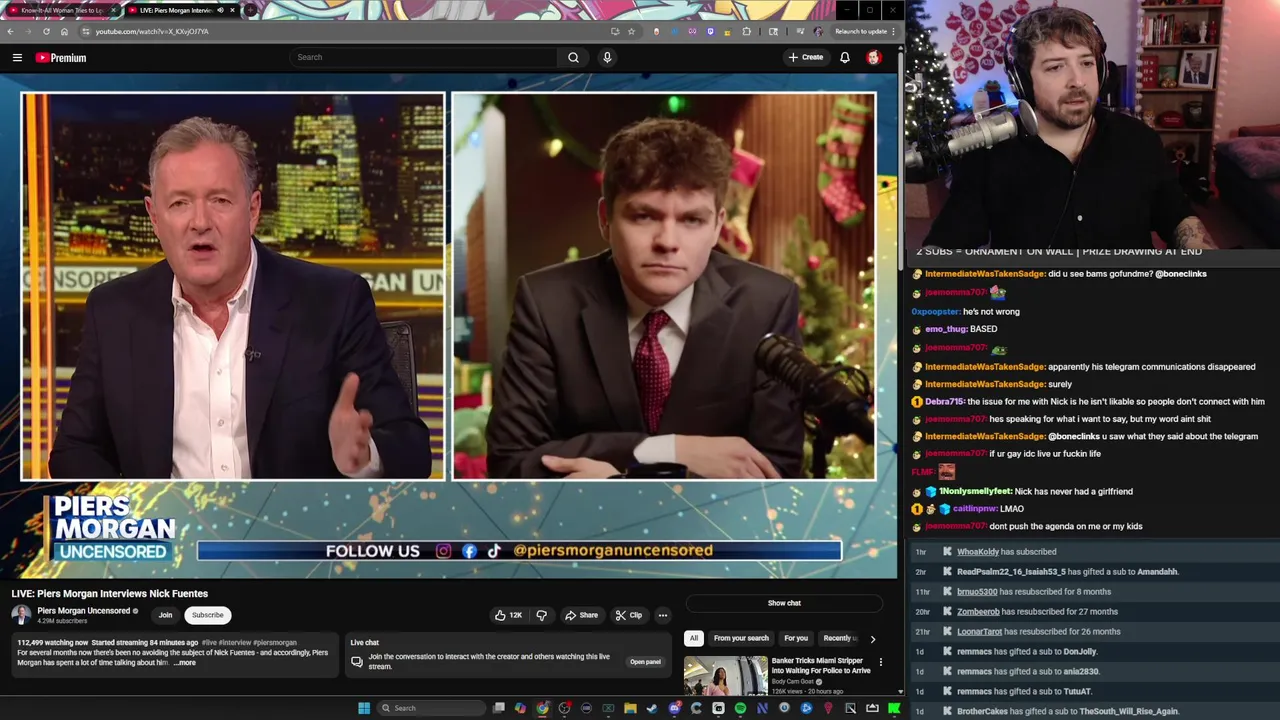This screenshot has height=720, width=1280.
Task: Select the From your search chip
Action: tap(741, 638)
